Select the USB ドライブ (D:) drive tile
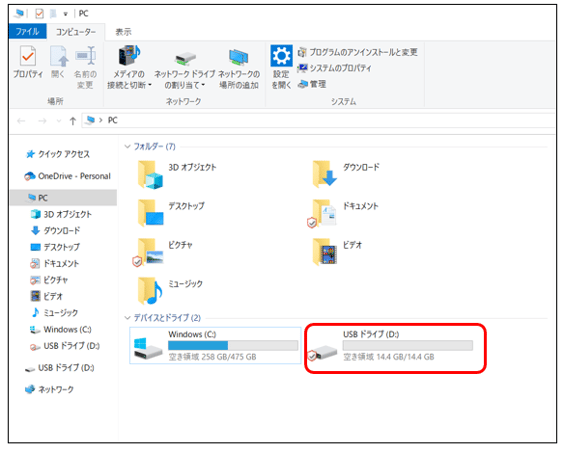564x453 pixels. tap(390, 346)
